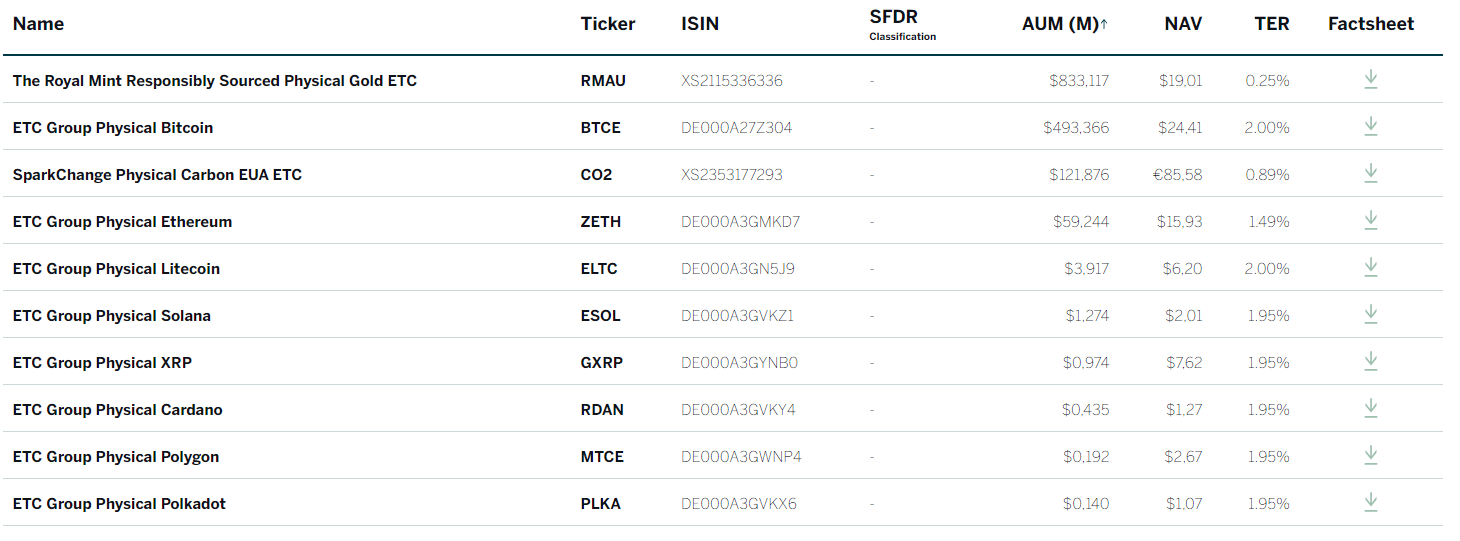This screenshot has width=1460, height=541.
Task: Download the ETC Group Physical XRP factsheet
Action: (x=1371, y=361)
